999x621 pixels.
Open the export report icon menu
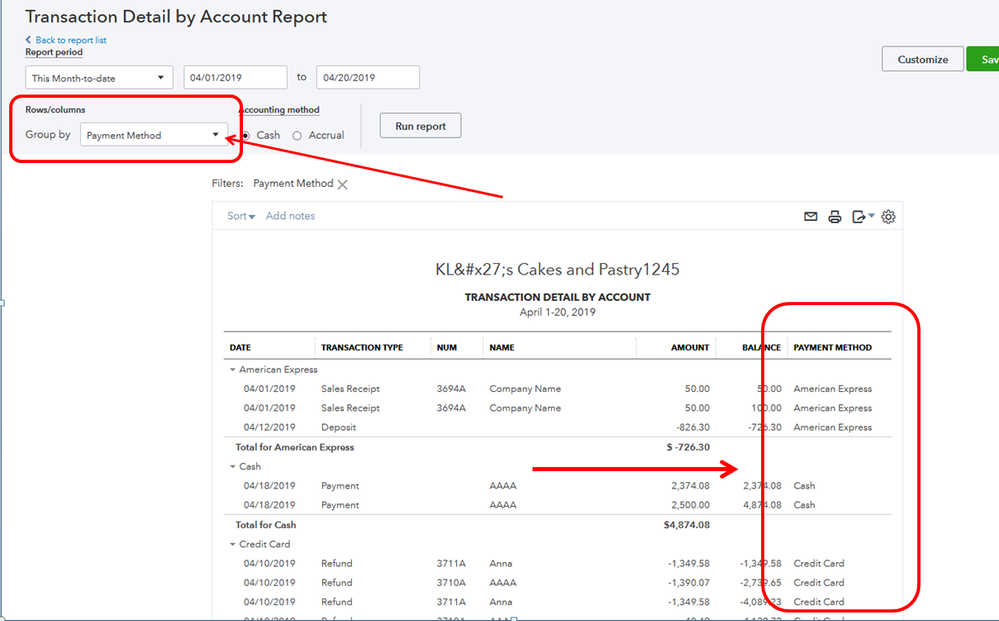pyautogui.click(x=860, y=217)
